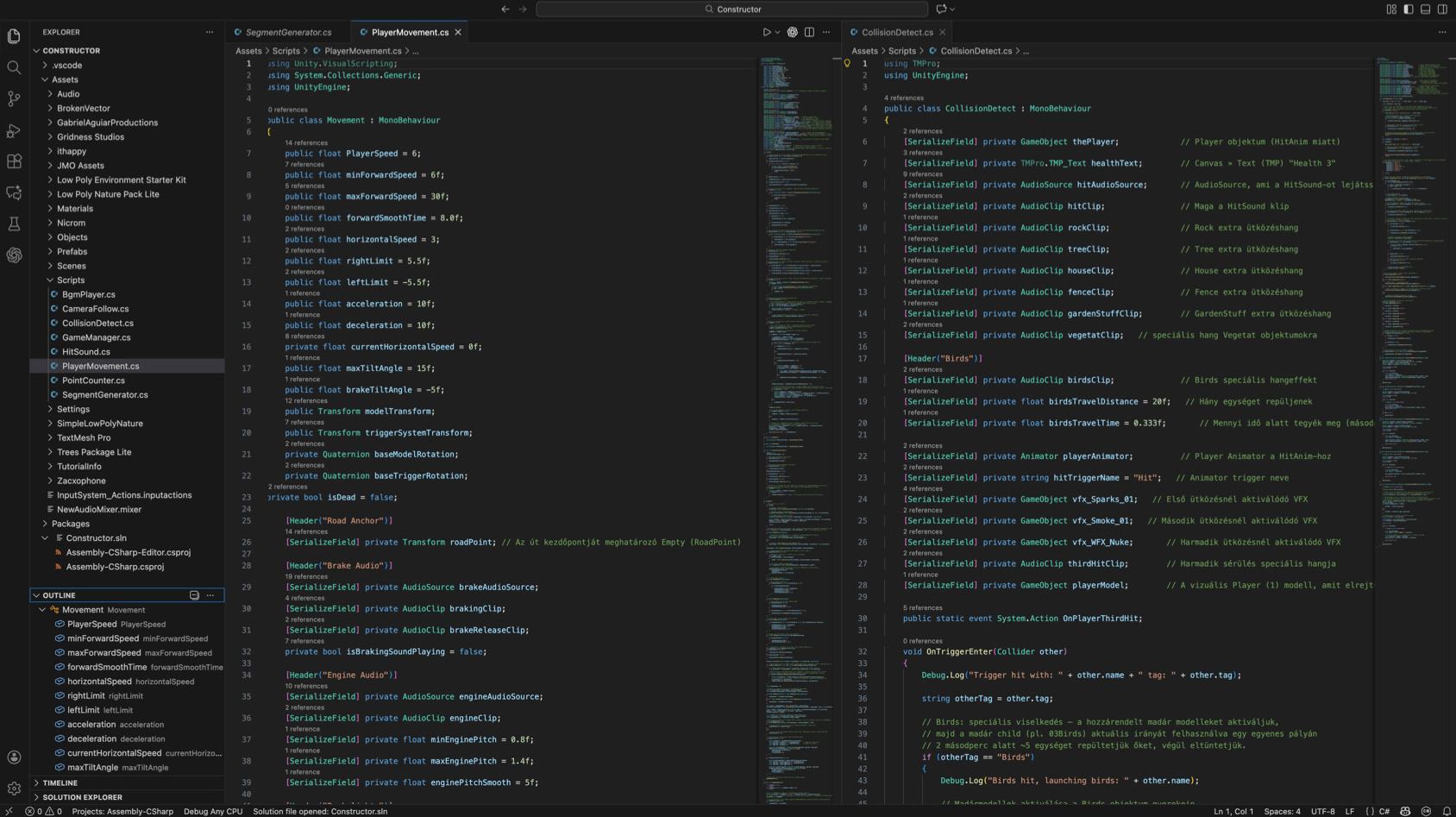Open the notifications bell in the status bar
Image resolution: width=1456 pixels, height=817 pixels.
pos(1447,811)
